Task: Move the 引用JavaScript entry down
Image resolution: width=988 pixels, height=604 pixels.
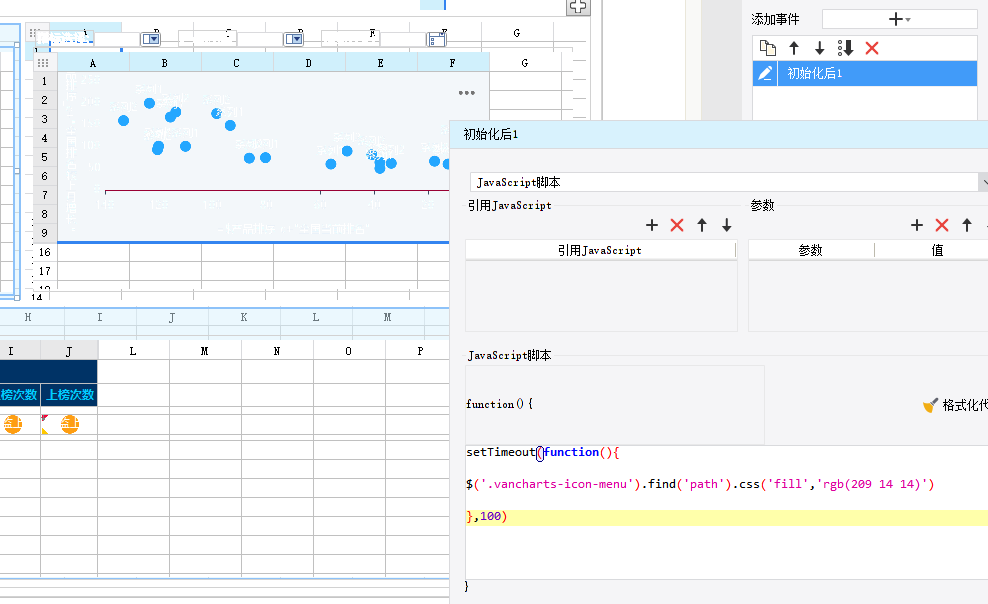Action: click(x=727, y=225)
